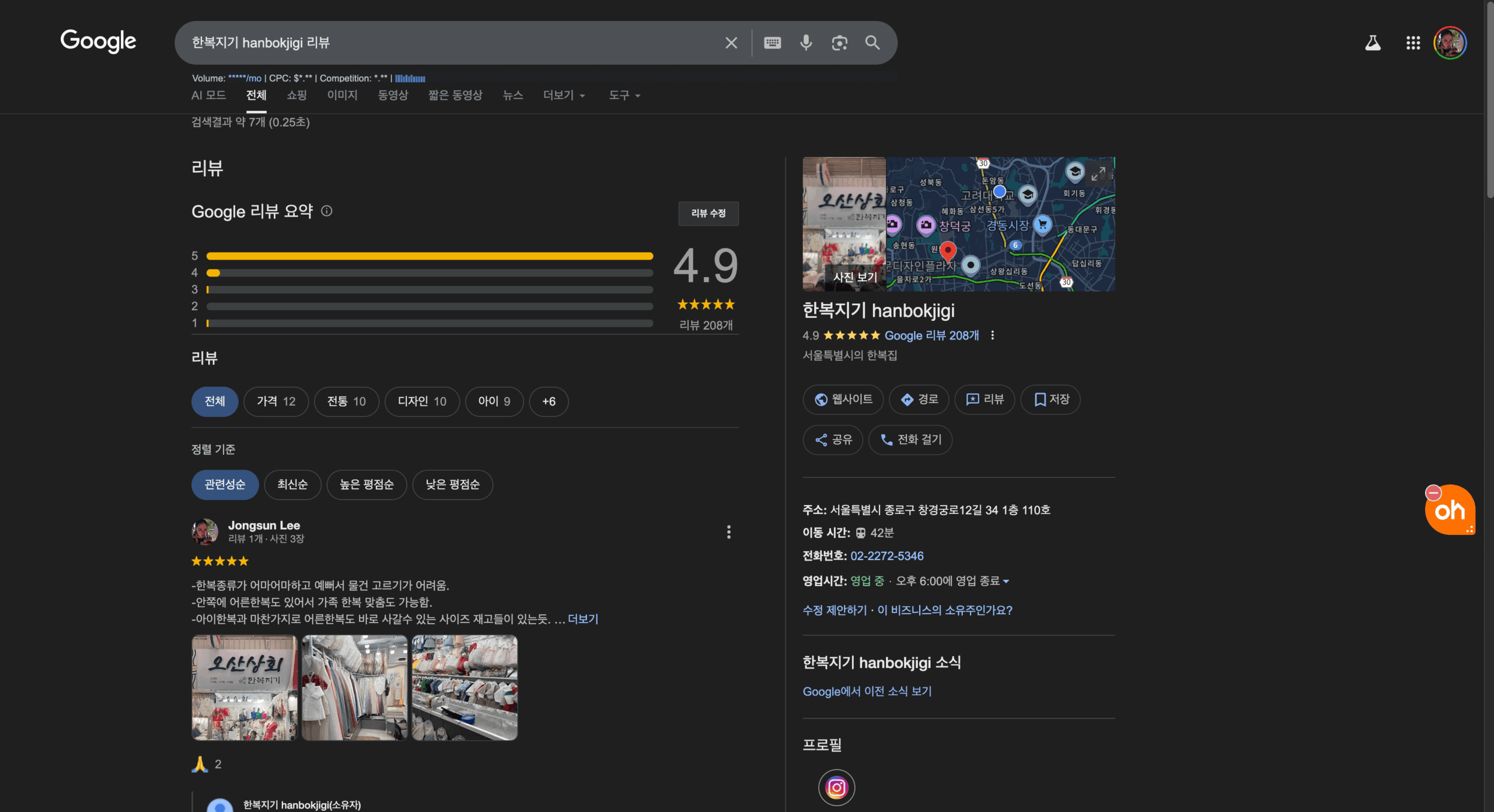The width and height of the screenshot is (1494, 812).
Task: Open the Google apps grid
Action: tap(1413, 43)
